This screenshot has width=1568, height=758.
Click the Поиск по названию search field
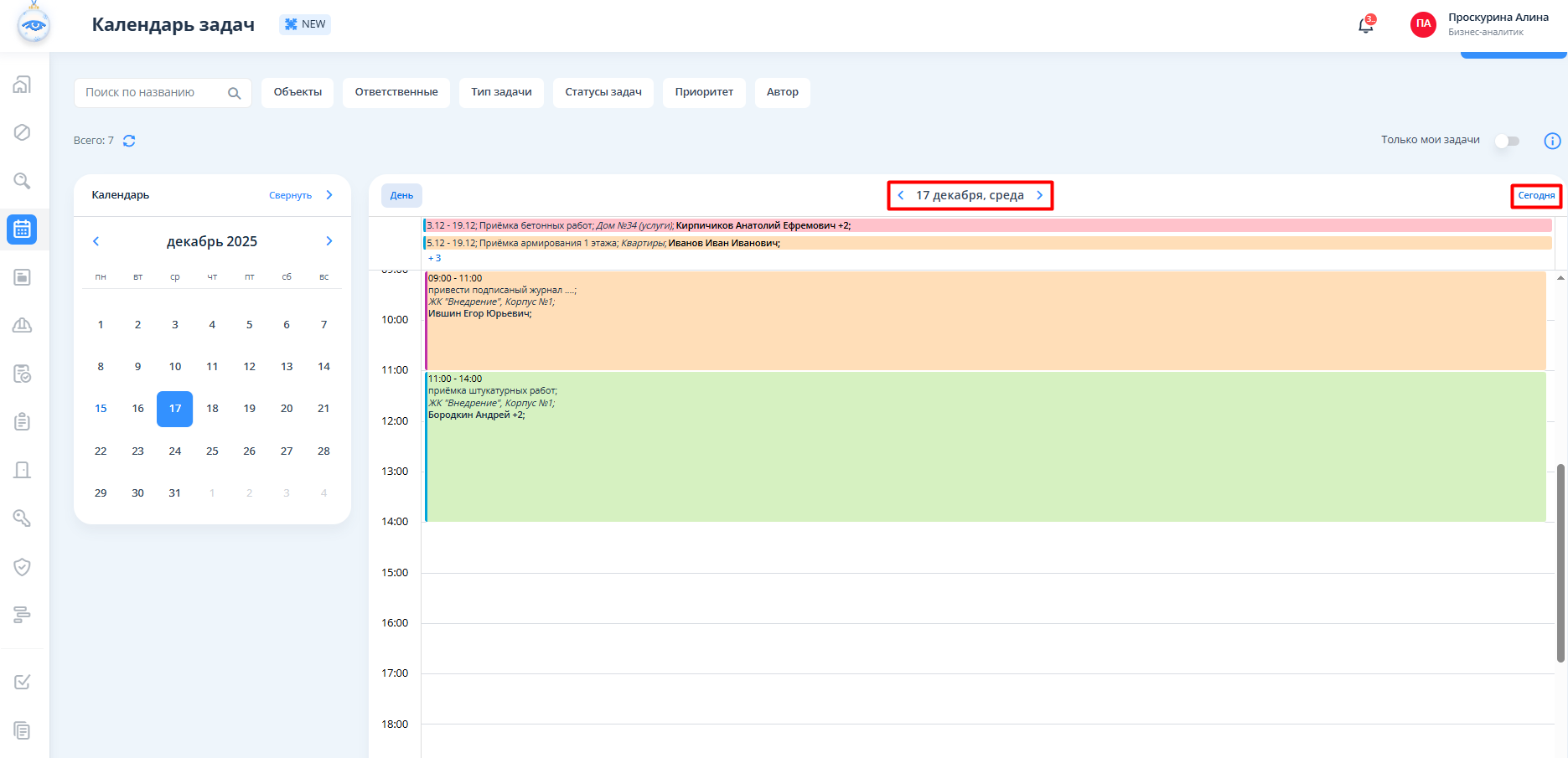pos(151,92)
